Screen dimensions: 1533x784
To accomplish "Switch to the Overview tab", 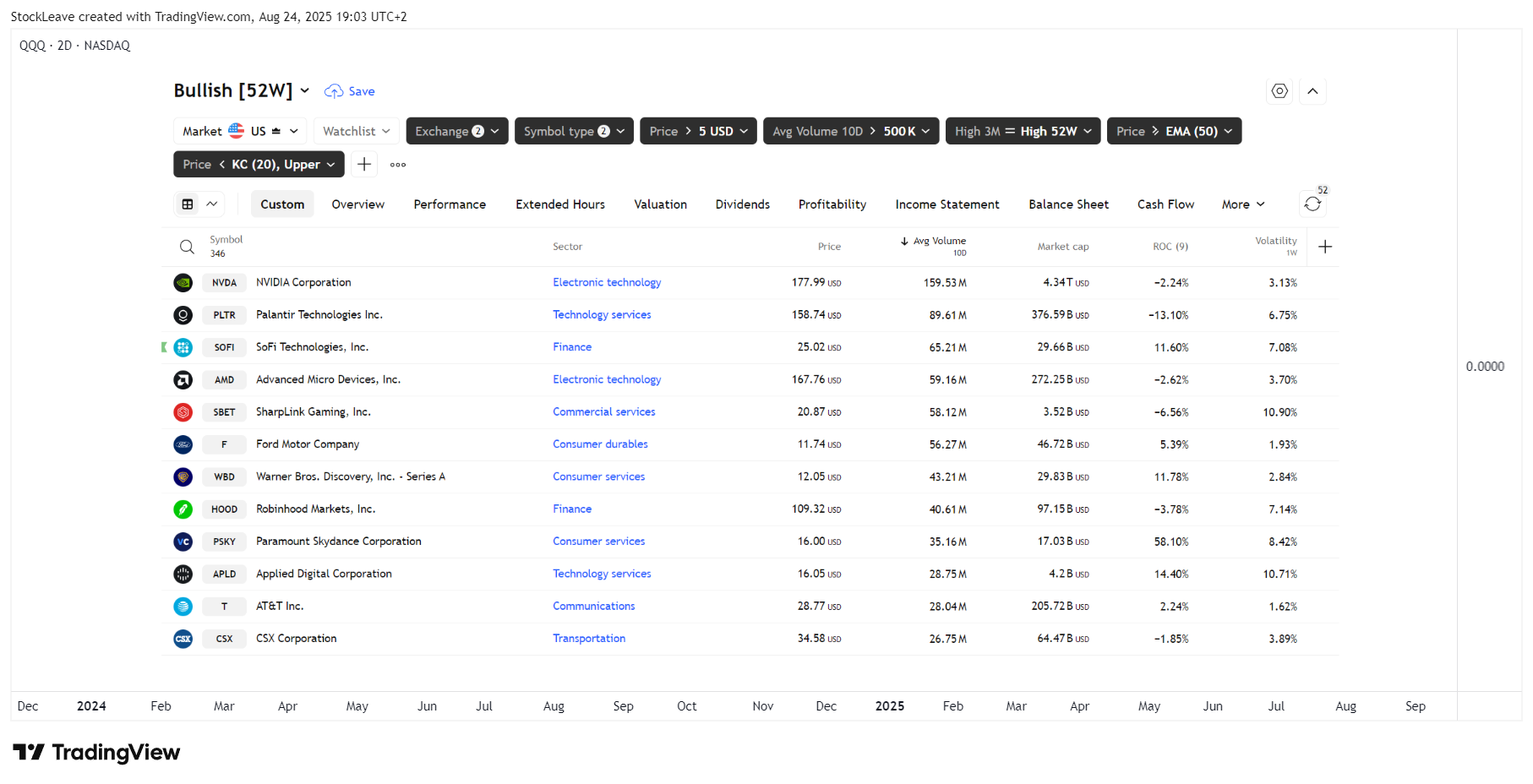I will (x=357, y=204).
